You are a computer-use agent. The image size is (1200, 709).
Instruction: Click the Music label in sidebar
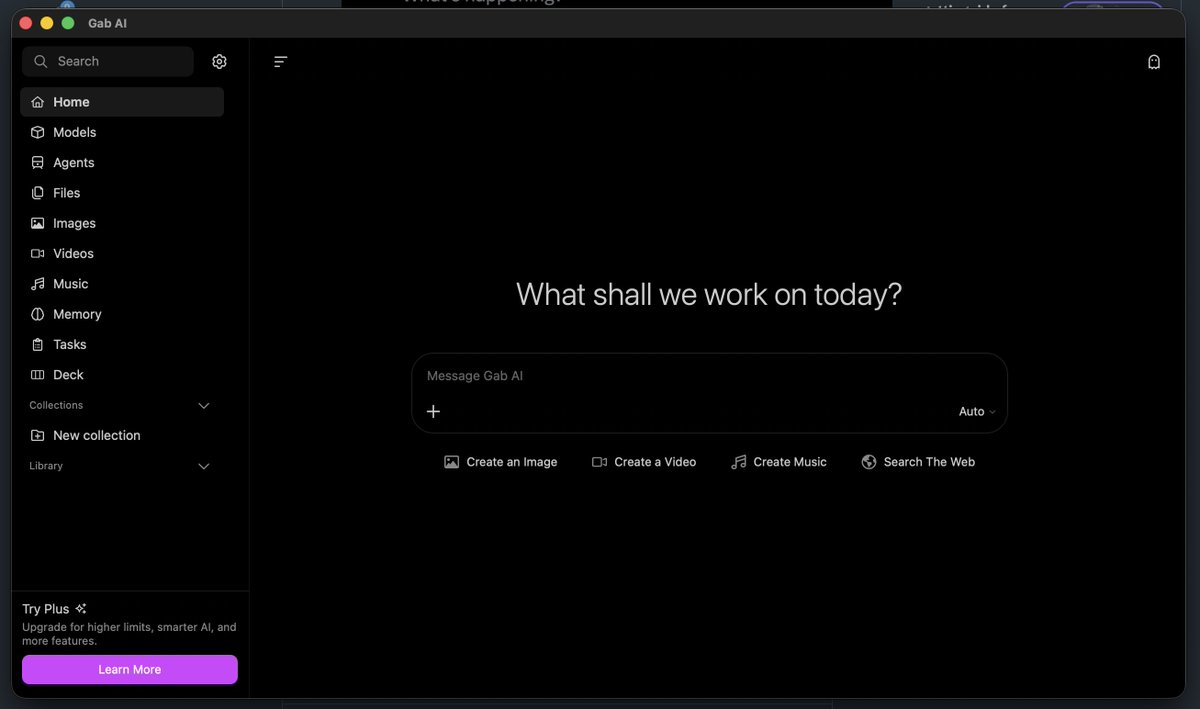pyautogui.click(x=71, y=284)
